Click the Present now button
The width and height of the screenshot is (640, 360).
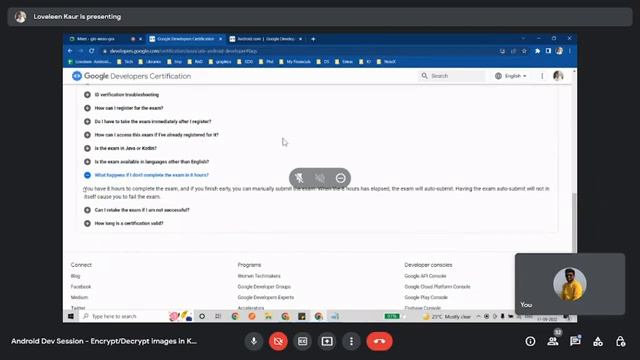pos(327,341)
